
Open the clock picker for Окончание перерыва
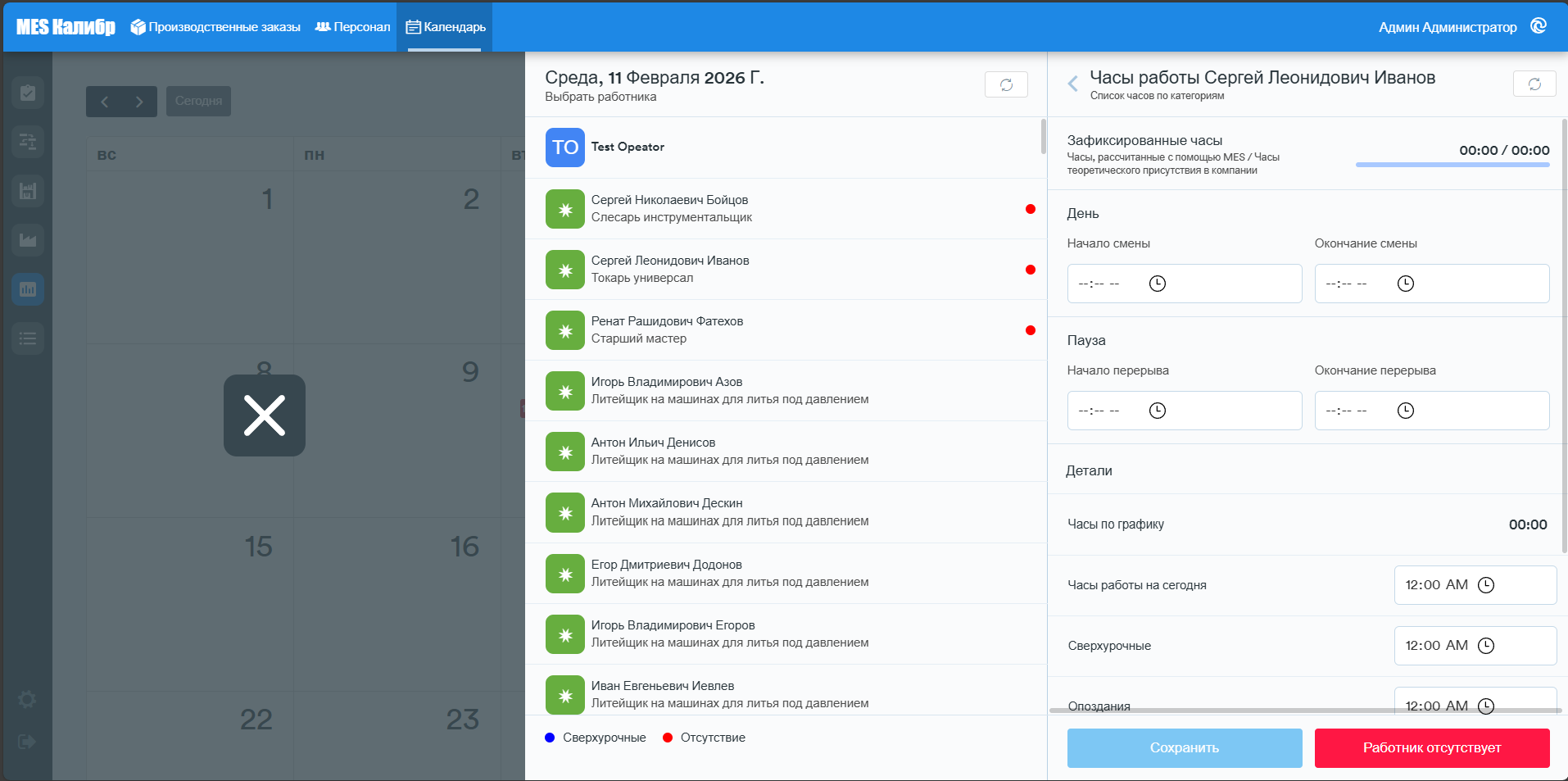pos(1406,411)
